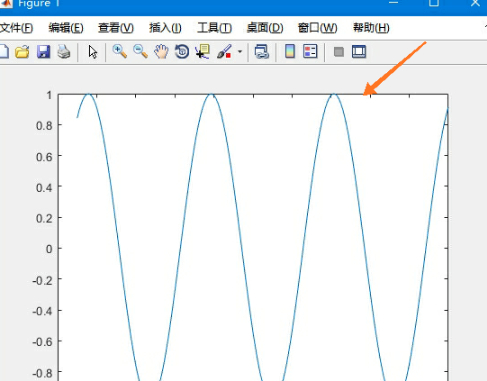
Task: Open the 帮助(H) menu
Action: [371, 28]
